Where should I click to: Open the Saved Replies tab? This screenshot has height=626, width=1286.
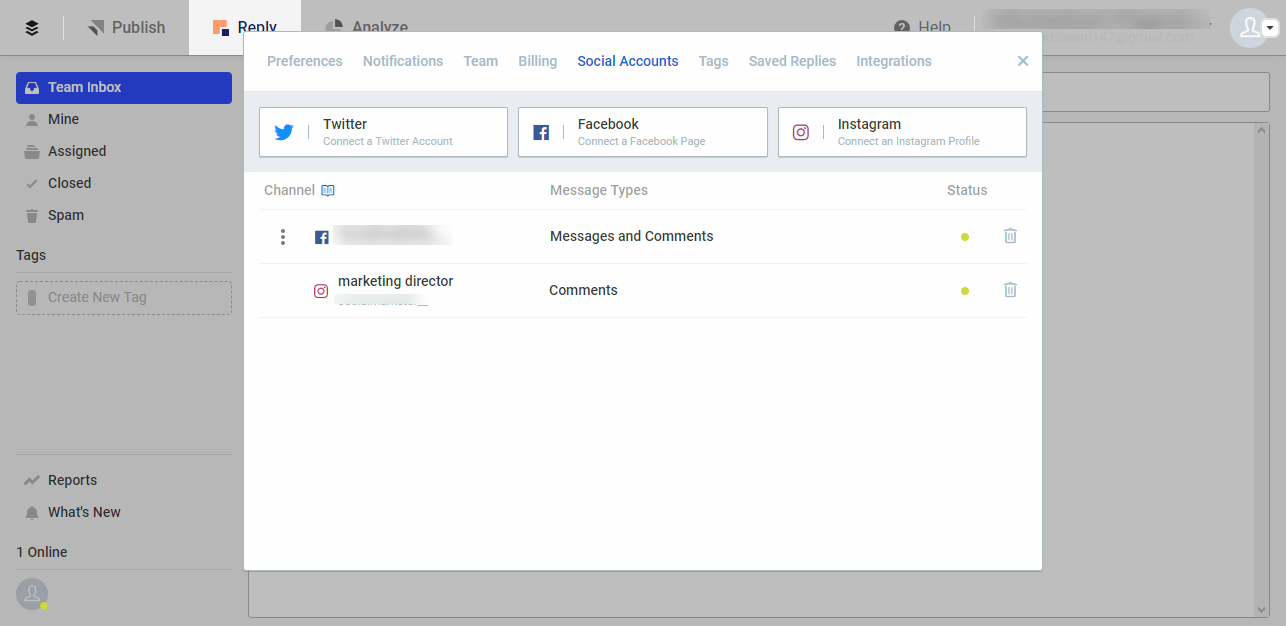(792, 61)
